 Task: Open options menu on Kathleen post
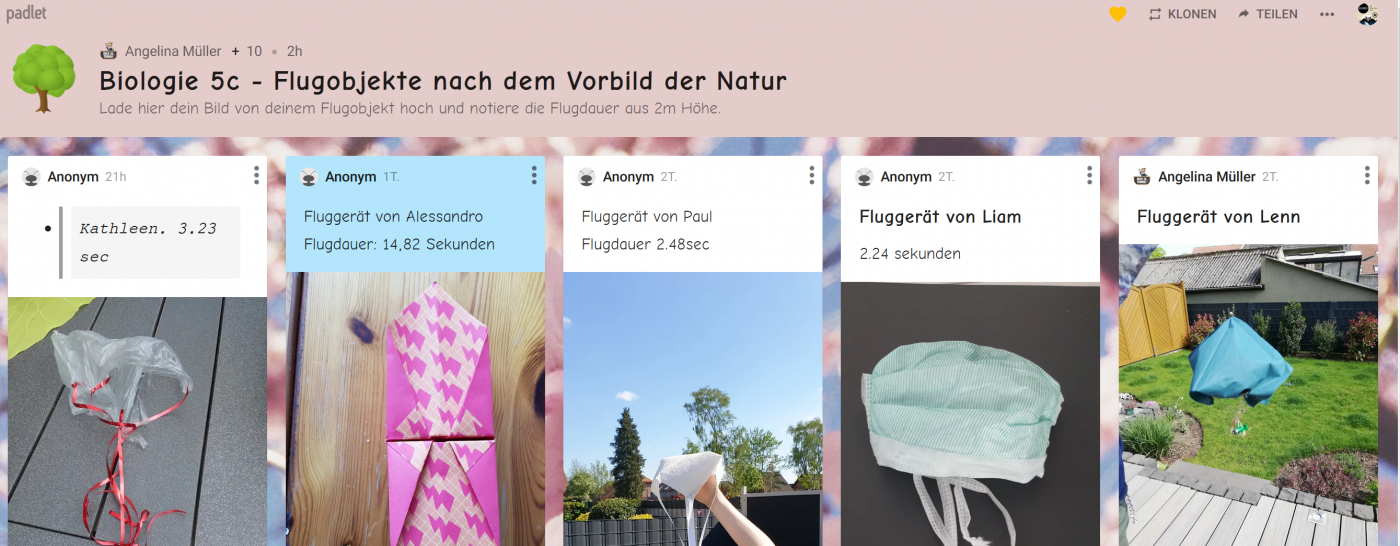pyautogui.click(x=256, y=176)
